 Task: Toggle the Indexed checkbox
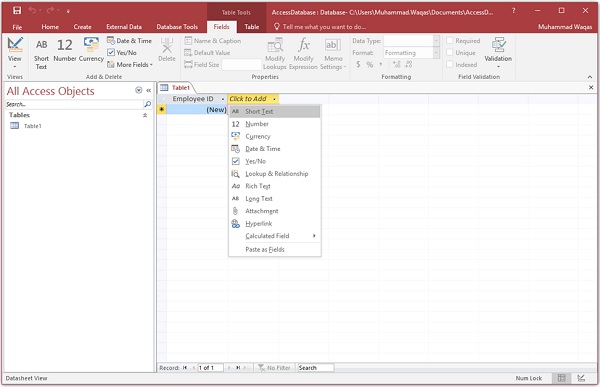coord(450,64)
